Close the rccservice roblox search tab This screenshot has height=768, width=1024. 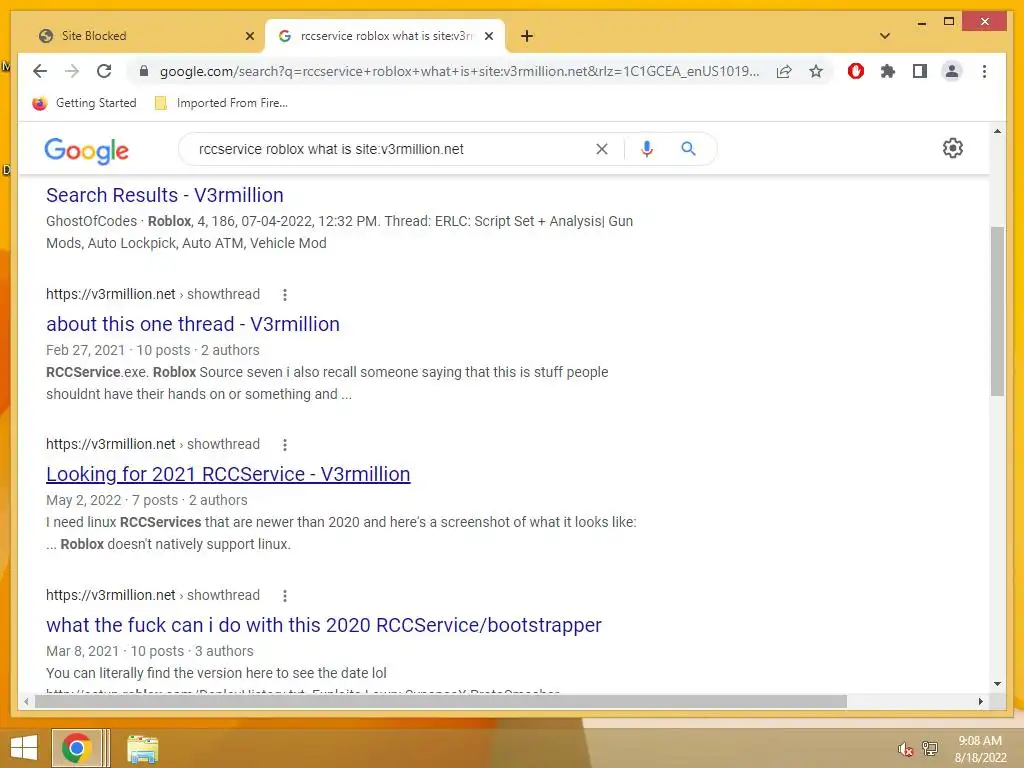tap(488, 36)
